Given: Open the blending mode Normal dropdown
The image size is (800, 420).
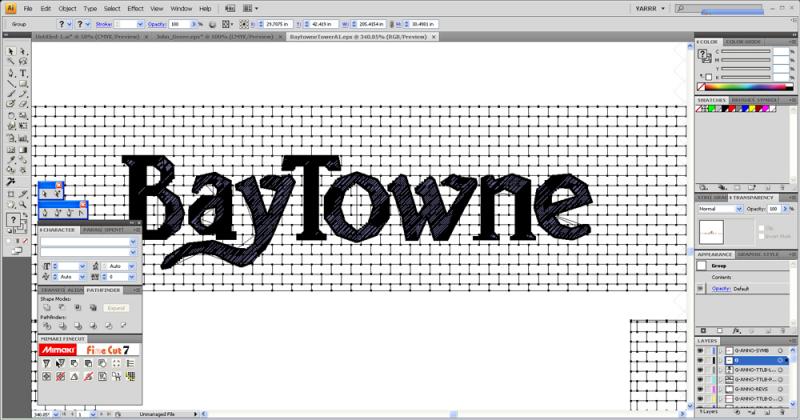Looking at the screenshot, I should coord(720,209).
